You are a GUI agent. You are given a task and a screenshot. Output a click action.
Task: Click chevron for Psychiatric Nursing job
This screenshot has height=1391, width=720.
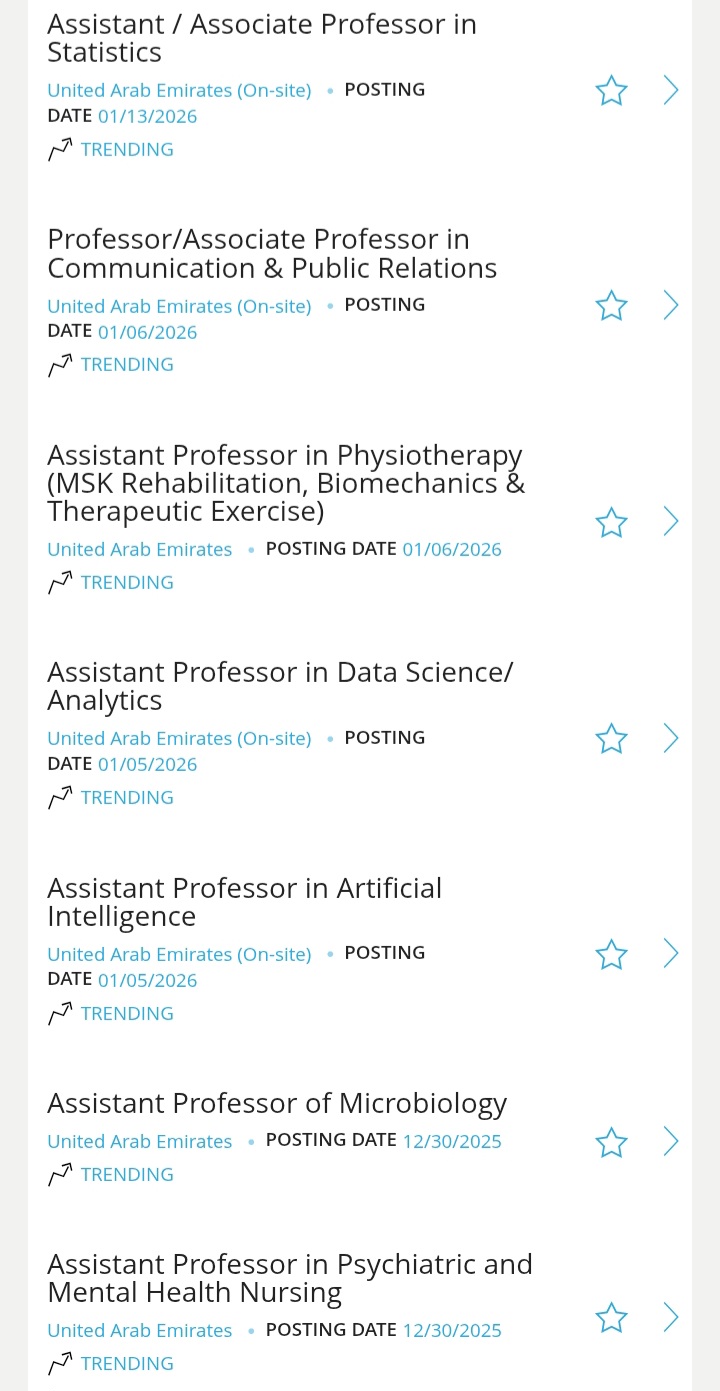671,1317
